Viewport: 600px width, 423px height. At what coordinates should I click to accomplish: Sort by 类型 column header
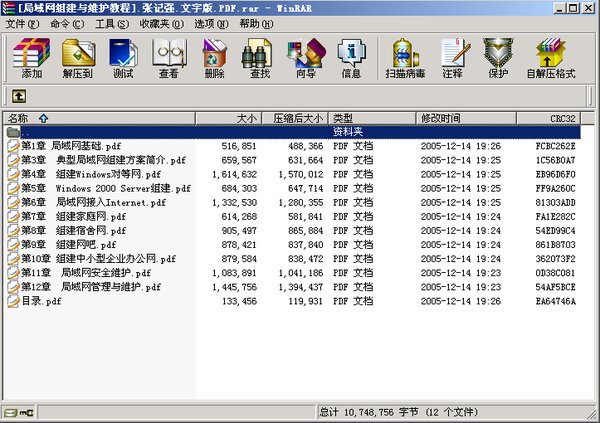coord(372,118)
